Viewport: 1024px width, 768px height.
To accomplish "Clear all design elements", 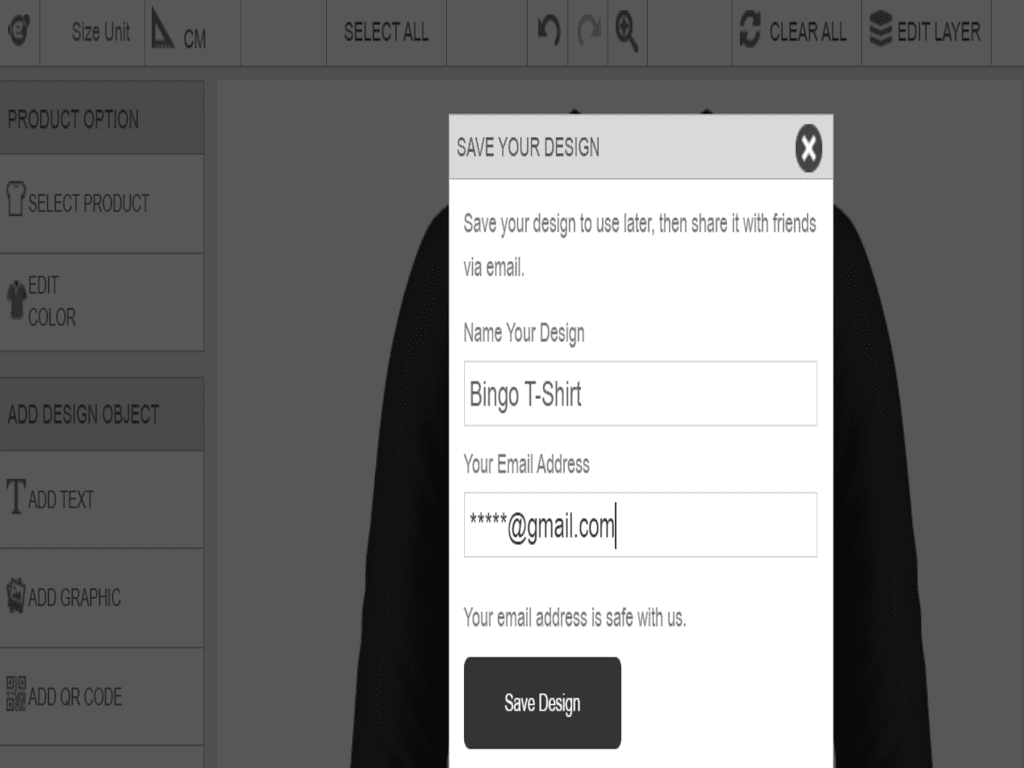I will [796, 31].
